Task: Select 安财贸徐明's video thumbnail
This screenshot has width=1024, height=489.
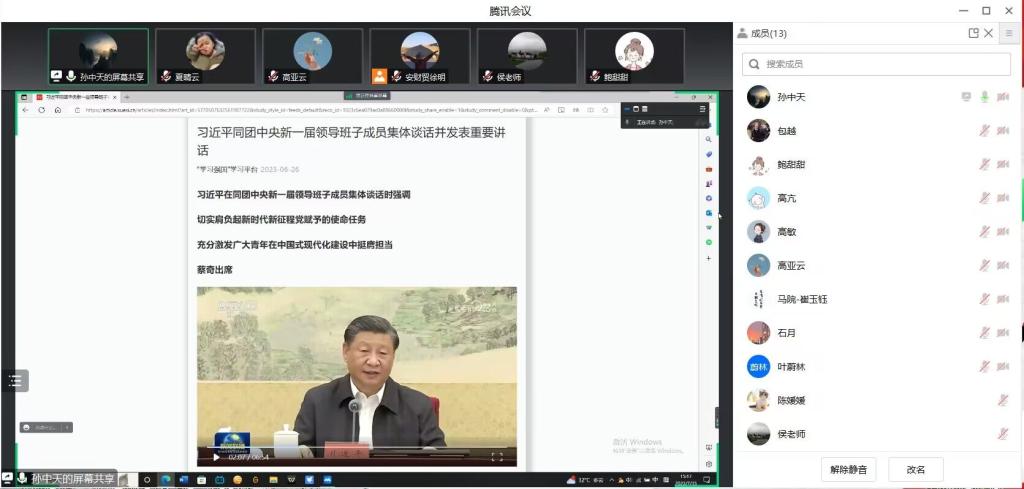Action: pos(419,56)
